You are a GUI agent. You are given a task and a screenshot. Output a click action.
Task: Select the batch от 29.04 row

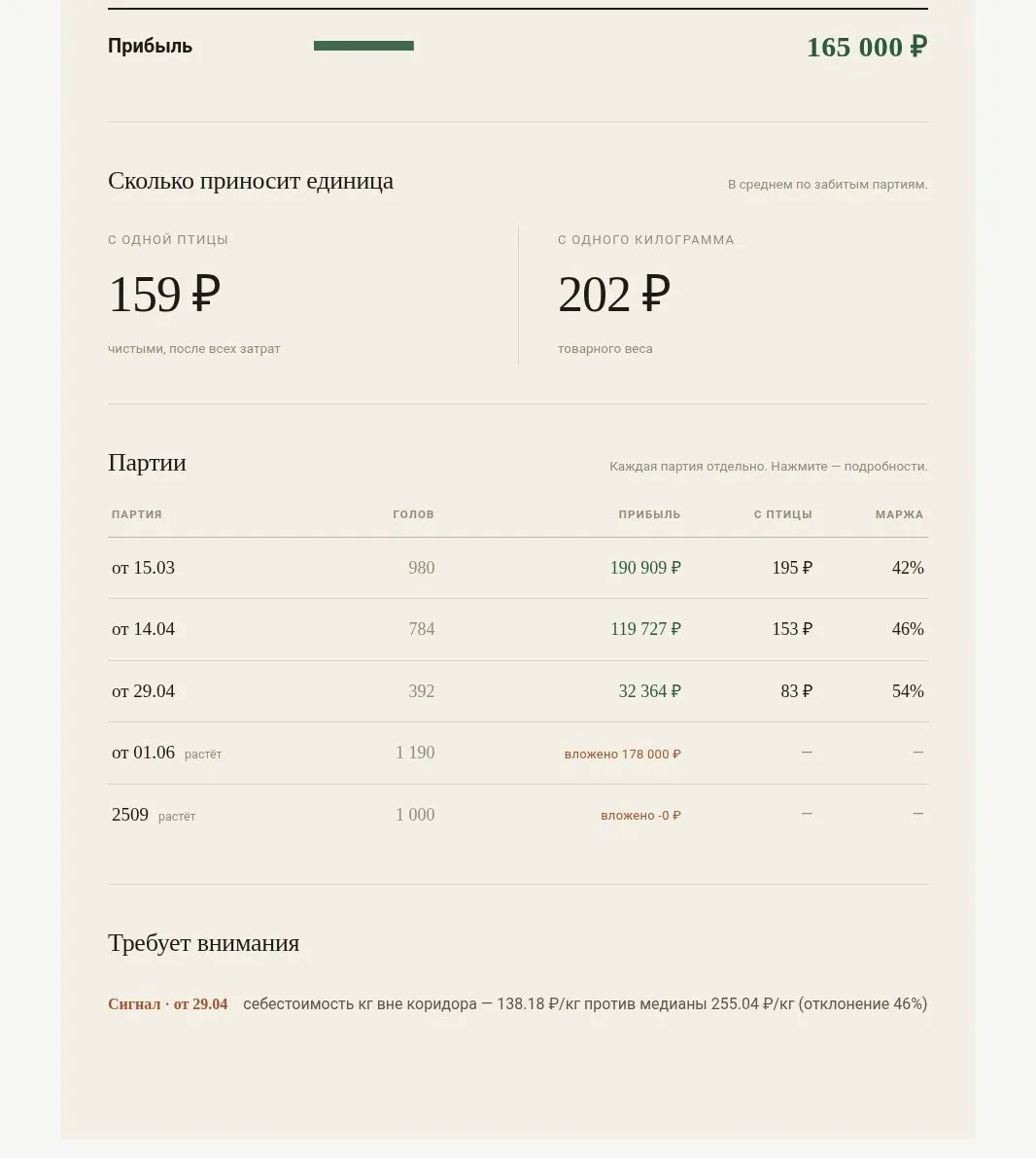(518, 691)
